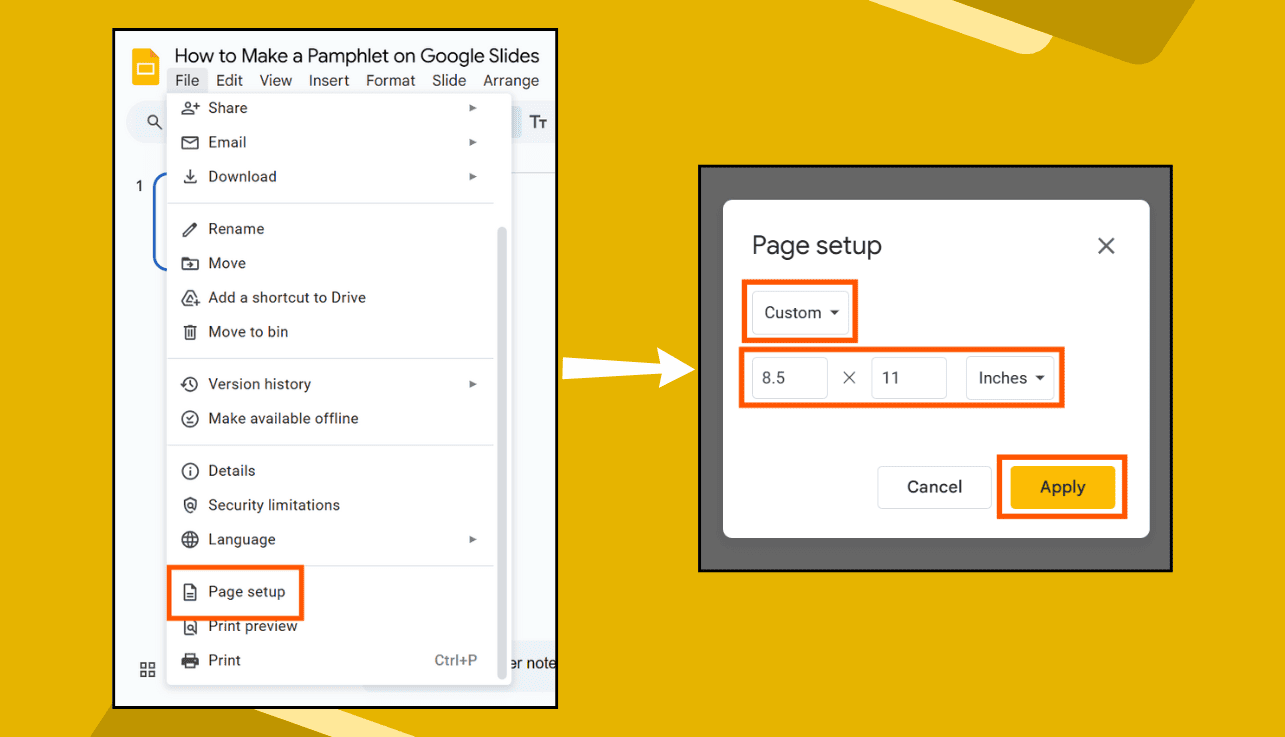Image resolution: width=1285 pixels, height=737 pixels.
Task: Select the Share option with its person icon
Action: (x=190, y=108)
